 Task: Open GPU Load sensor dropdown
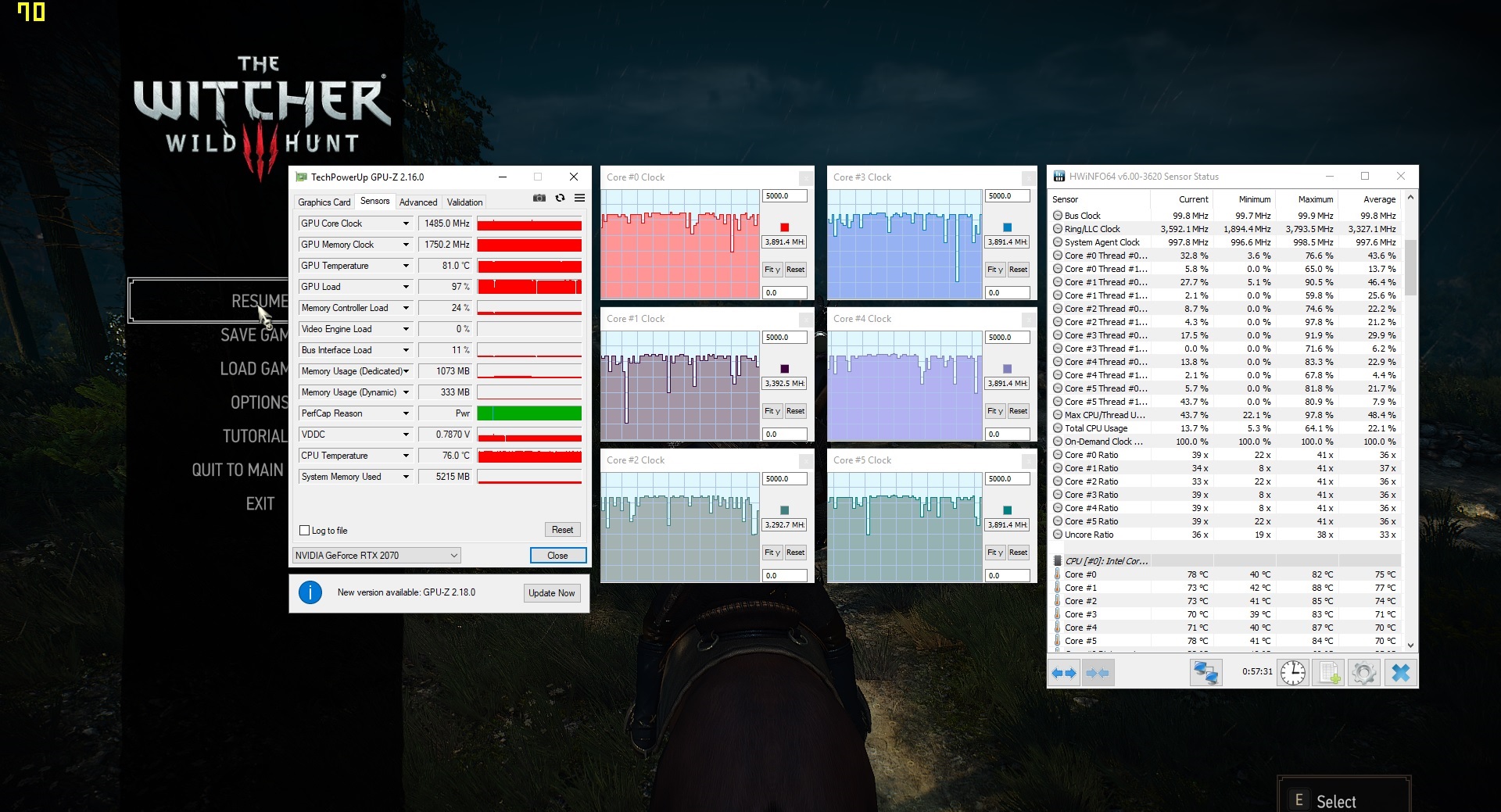coord(406,287)
